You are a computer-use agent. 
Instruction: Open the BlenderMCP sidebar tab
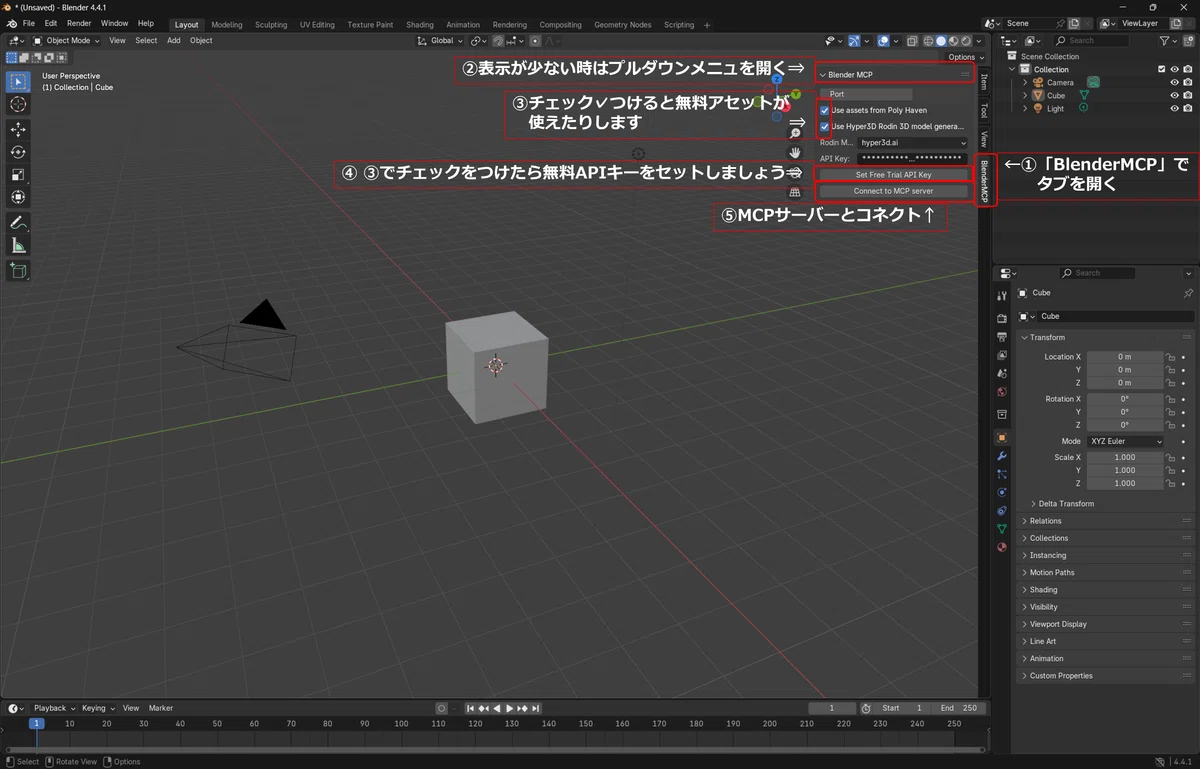click(x=984, y=181)
